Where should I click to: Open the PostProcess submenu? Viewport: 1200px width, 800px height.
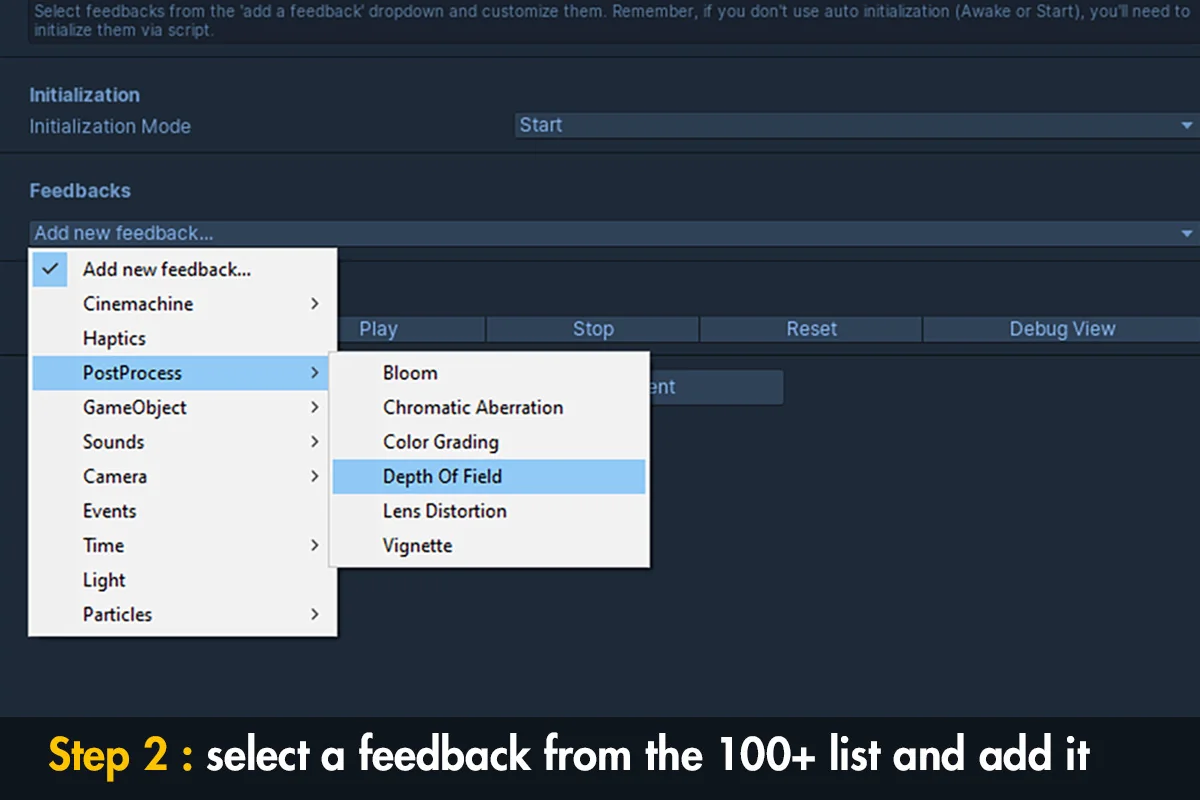click(x=132, y=373)
